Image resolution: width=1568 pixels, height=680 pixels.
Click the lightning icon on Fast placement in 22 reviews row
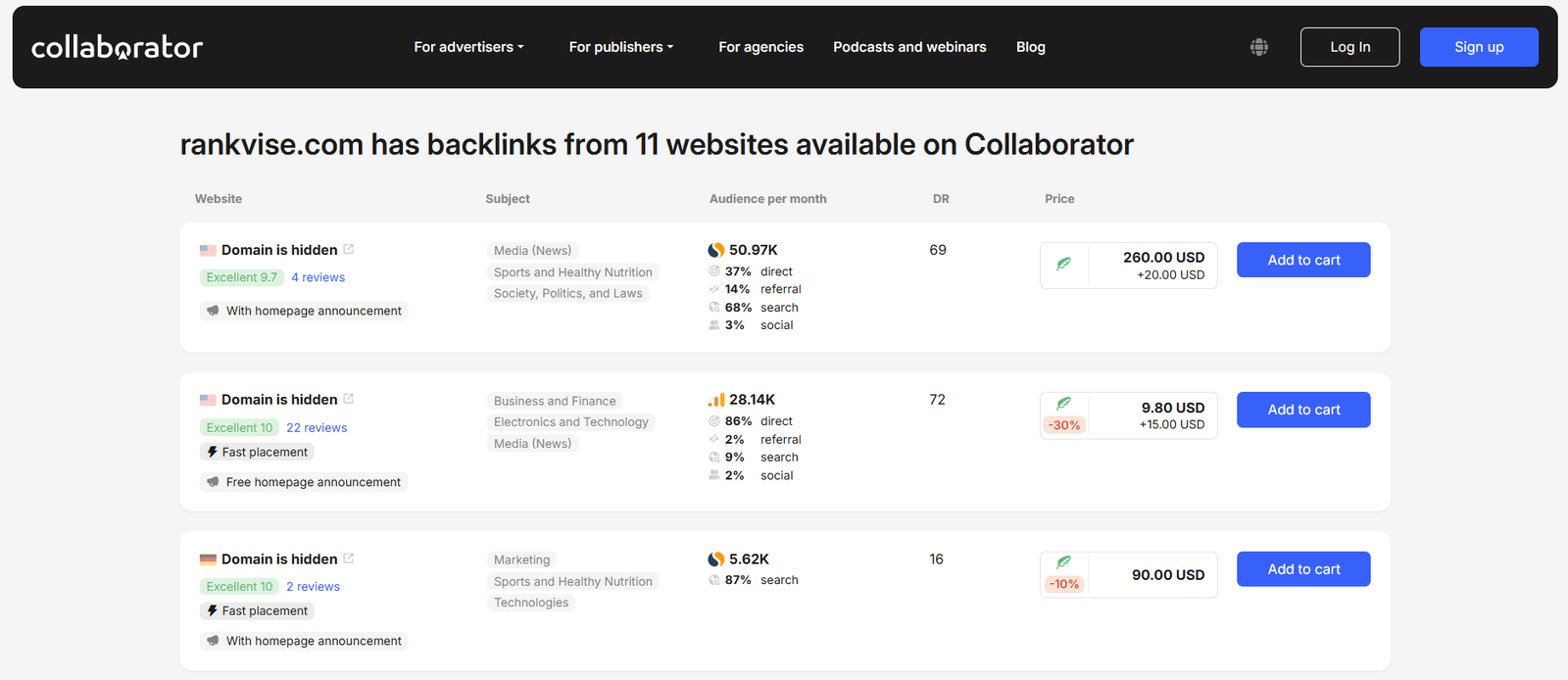click(212, 452)
